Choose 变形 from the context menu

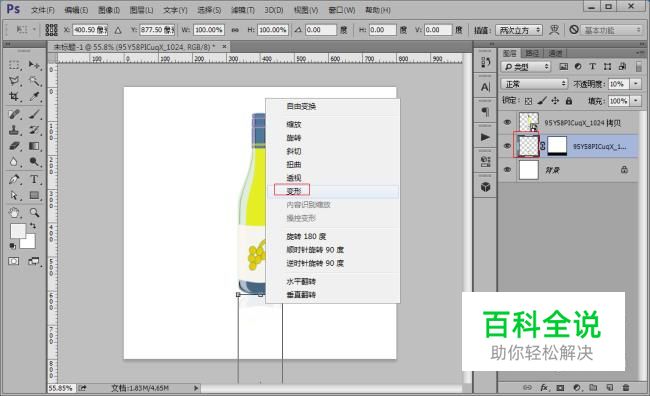[293, 191]
